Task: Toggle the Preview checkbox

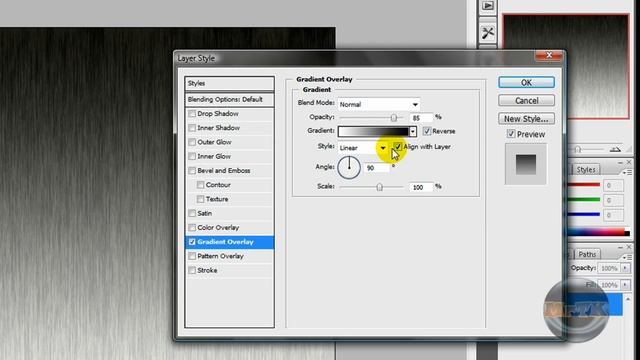Action: click(x=511, y=134)
